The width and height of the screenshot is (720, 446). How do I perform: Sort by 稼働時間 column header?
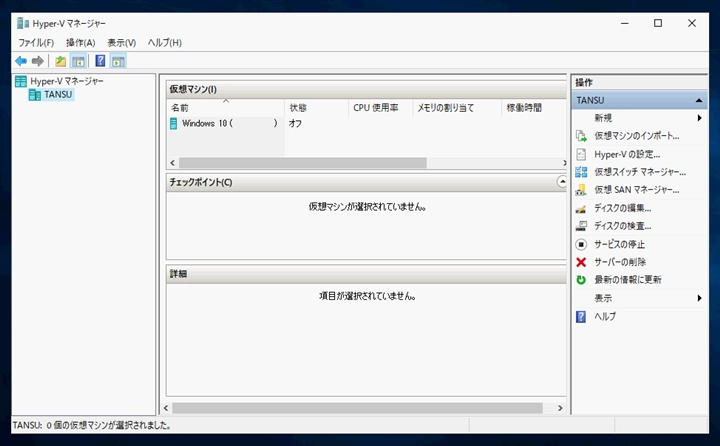coord(534,108)
